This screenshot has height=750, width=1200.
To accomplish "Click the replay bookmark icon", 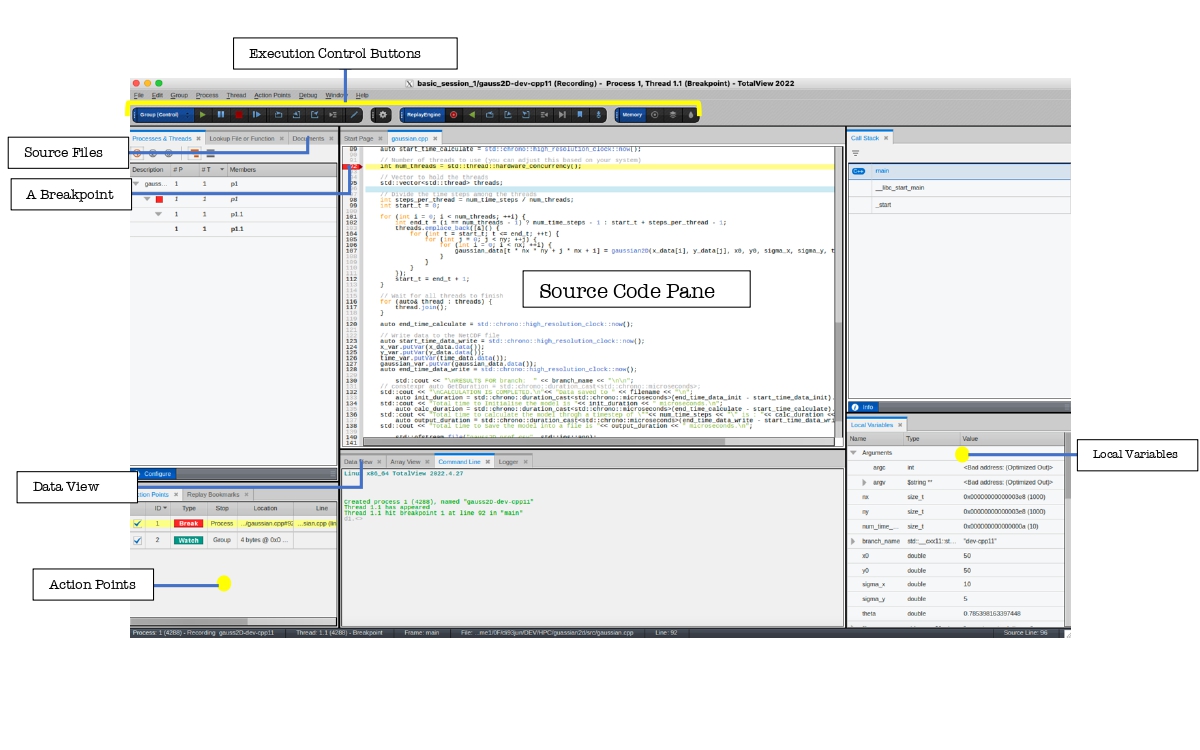I will coord(580,115).
